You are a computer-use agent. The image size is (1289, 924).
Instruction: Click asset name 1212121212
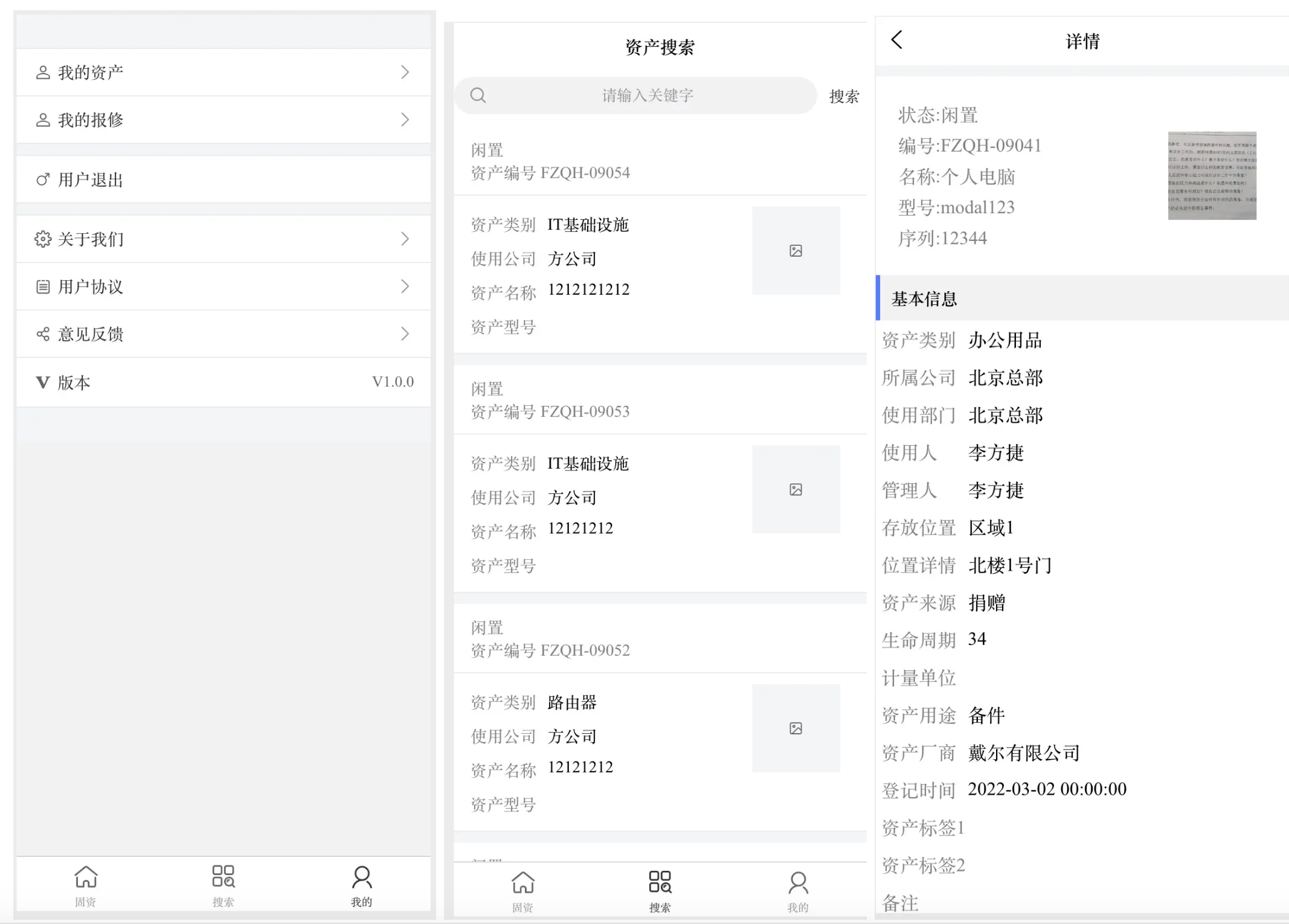tap(589, 289)
